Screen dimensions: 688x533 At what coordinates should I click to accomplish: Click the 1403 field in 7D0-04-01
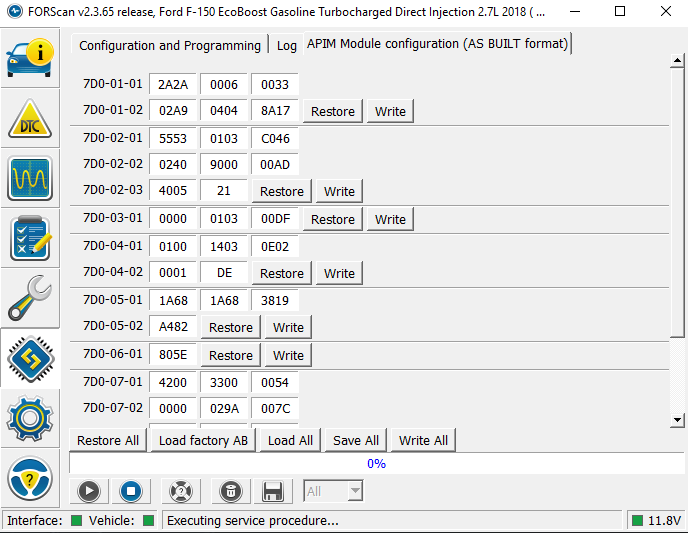click(x=224, y=246)
